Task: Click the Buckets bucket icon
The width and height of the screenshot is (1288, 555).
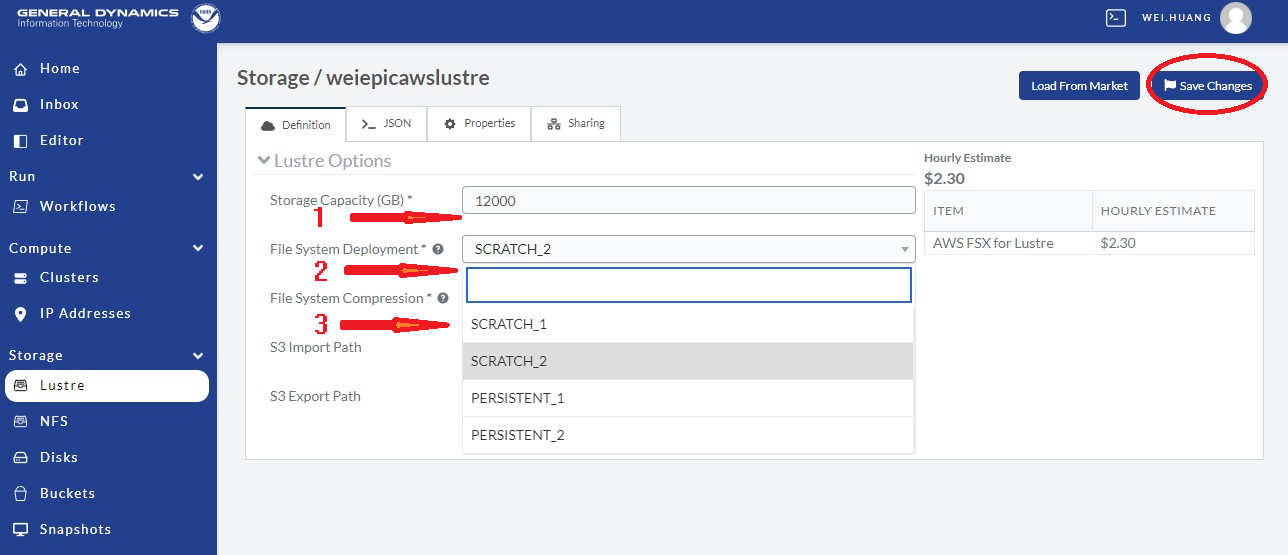Action: 20,494
